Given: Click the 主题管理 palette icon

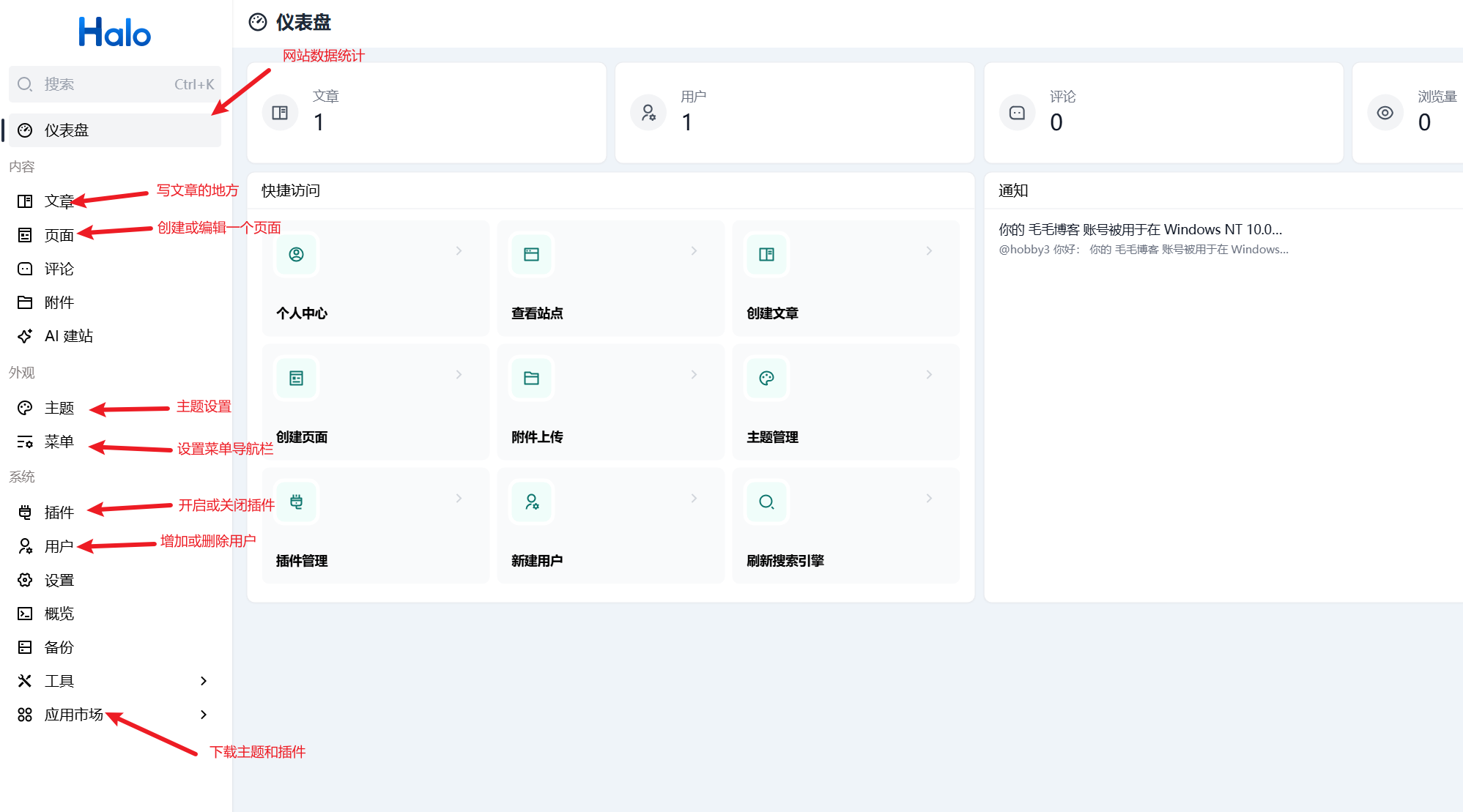Looking at the screenshot, I should coord(766,379).
